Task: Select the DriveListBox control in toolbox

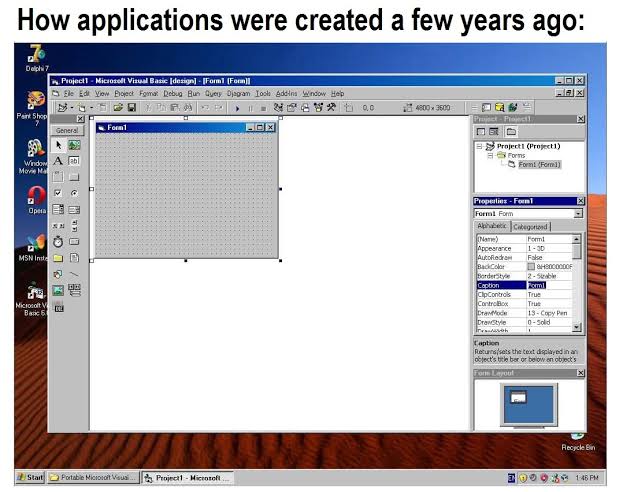Action: [74, 242]
